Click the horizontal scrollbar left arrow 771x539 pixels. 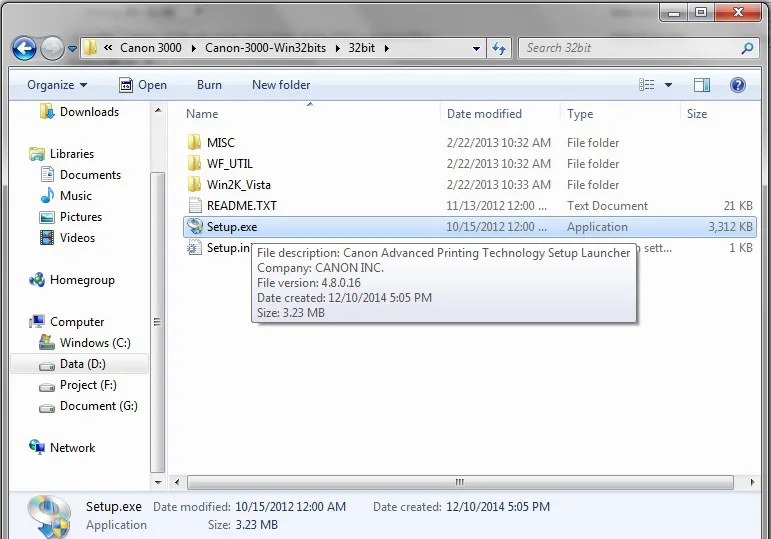point(177,482)
